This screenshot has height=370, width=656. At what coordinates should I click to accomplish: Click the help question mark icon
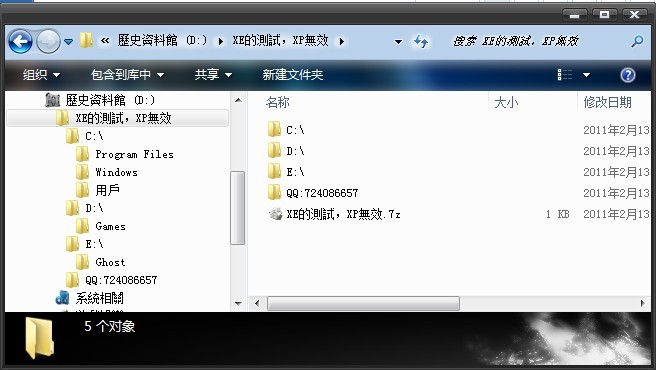point(628,75)
